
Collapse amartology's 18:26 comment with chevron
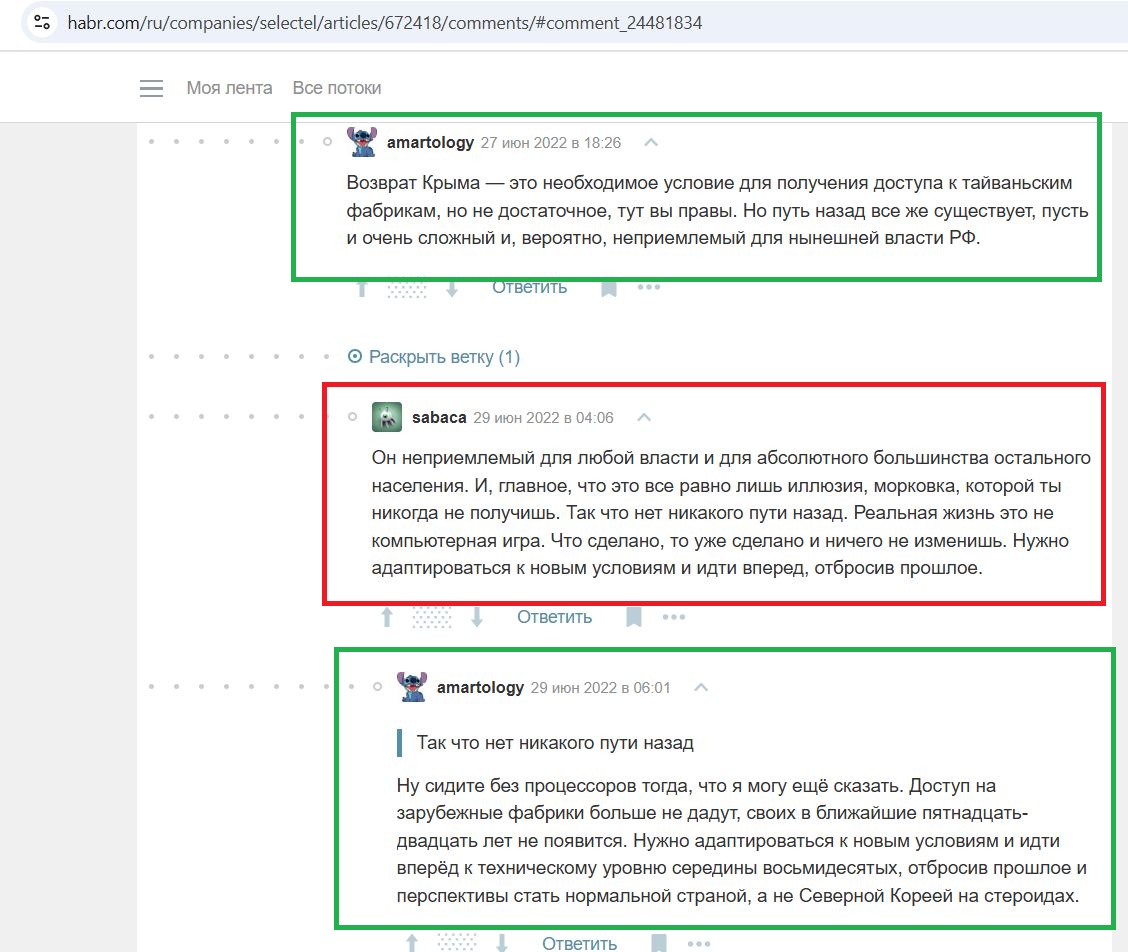click(651, 142)
